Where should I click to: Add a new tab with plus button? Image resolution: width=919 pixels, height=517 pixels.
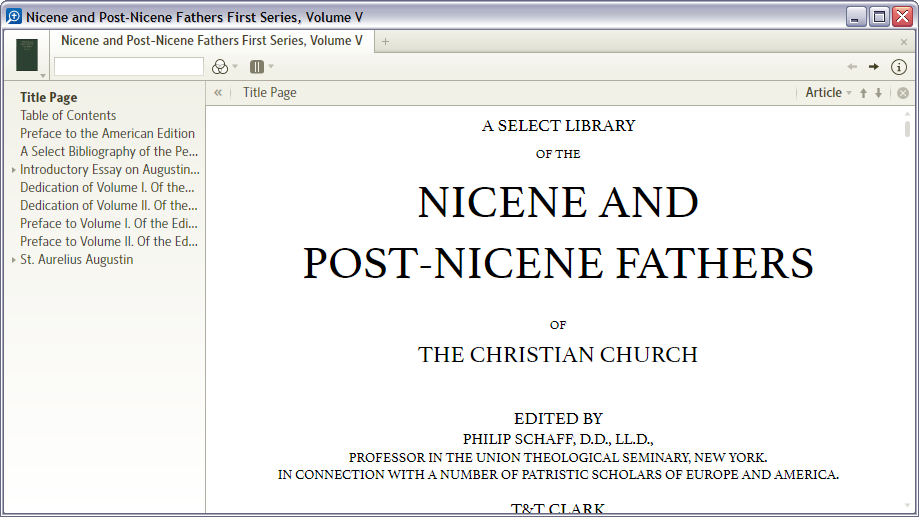click(385, 42)
